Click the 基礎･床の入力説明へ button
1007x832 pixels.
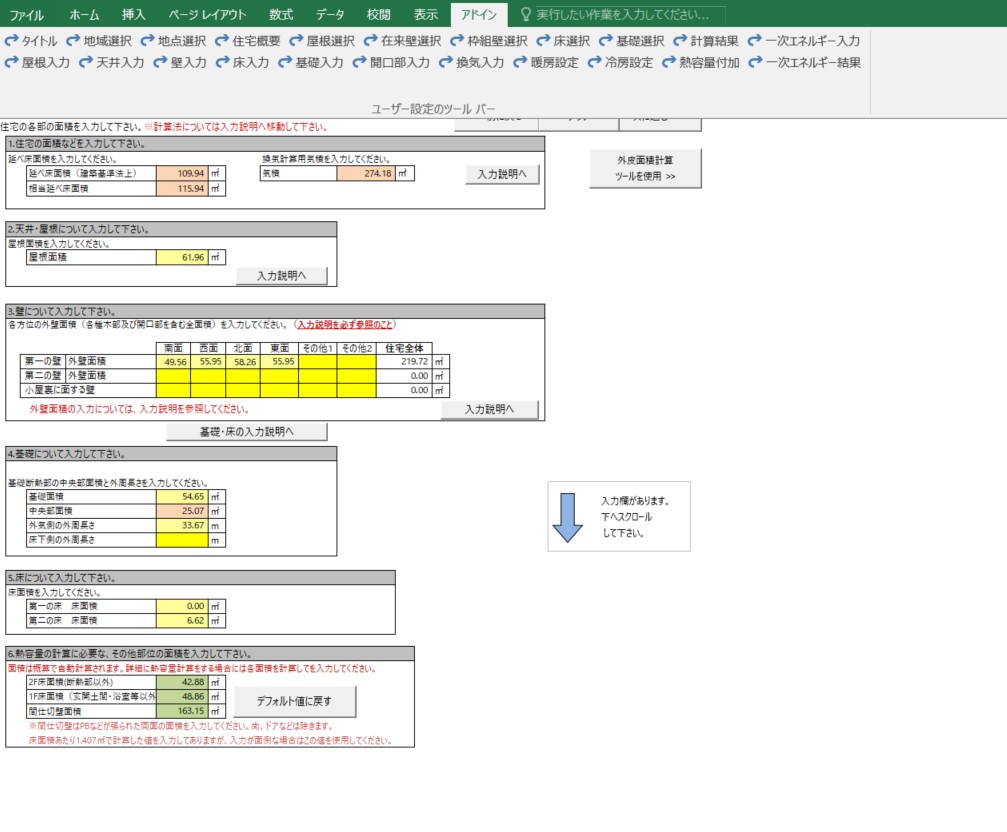(247, 432)
